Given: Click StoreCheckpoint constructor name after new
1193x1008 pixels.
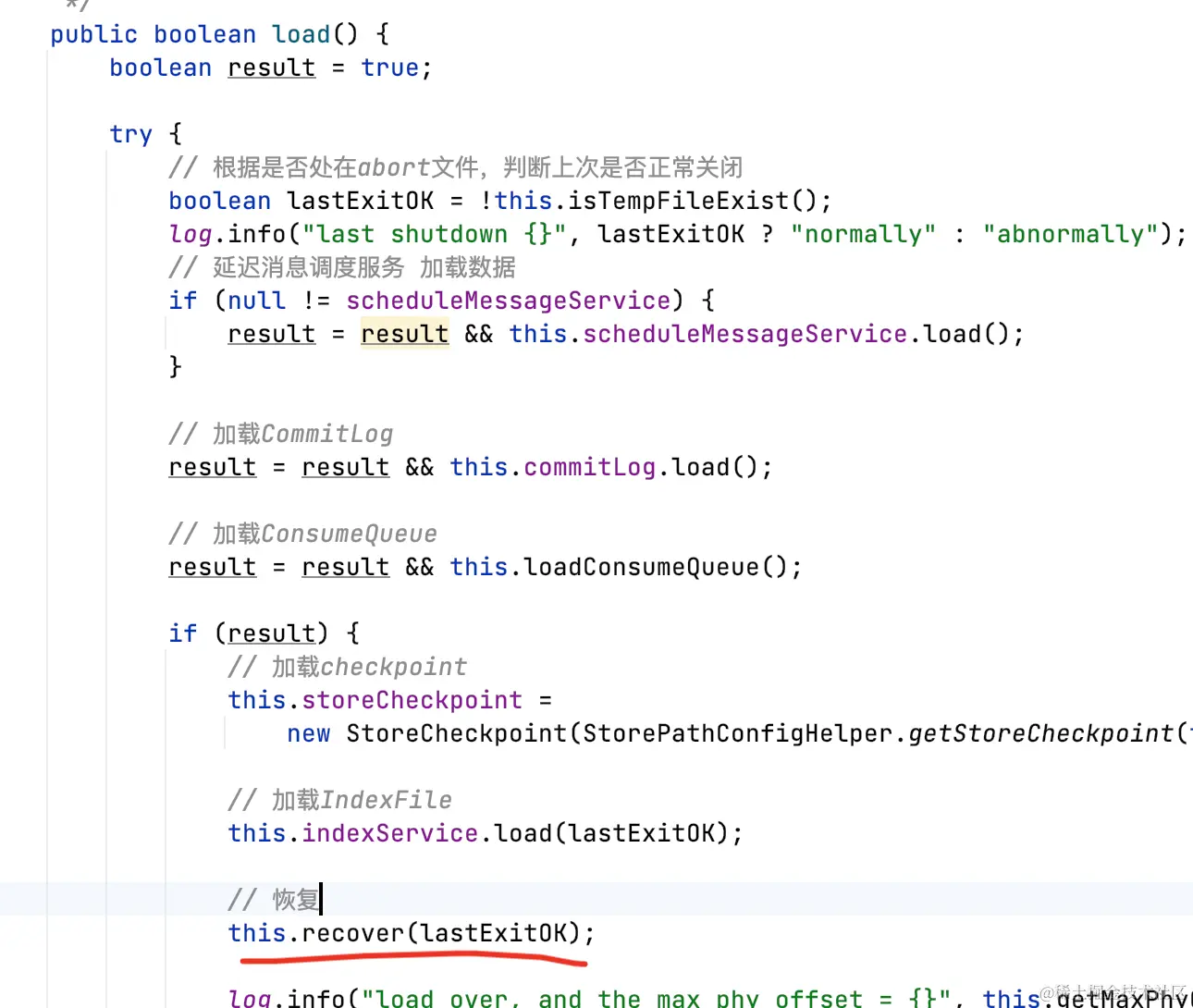Looking at the screenshot, I should (x=456, y=733).
